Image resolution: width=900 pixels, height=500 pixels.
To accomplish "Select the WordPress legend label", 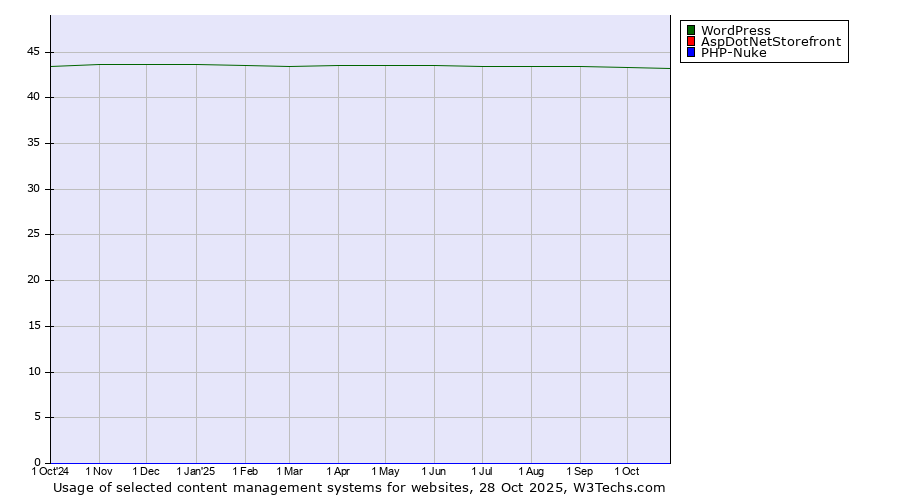I will coord(735,31).
